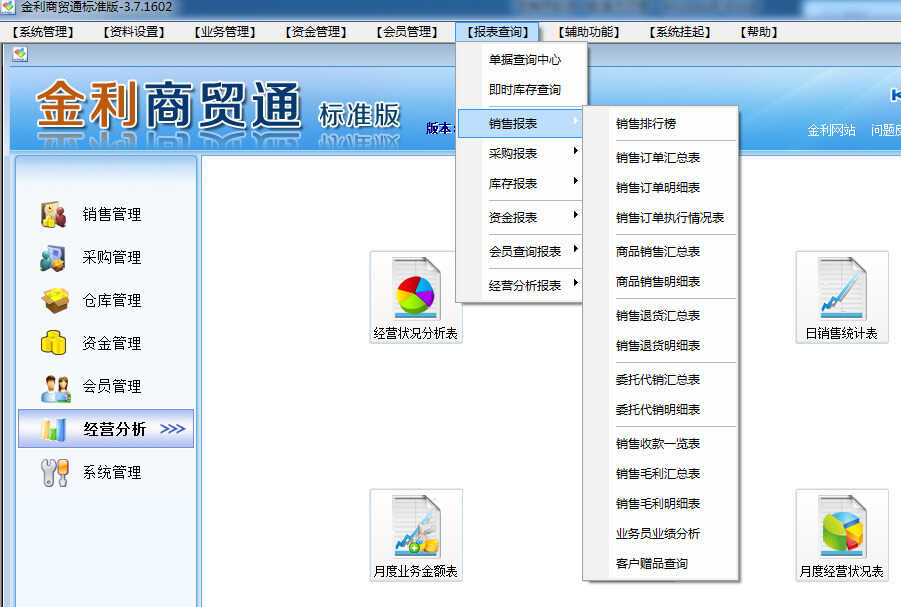901x607 pixels.
Task: Open the 【会员管理】 menu
Action: (407, 32)
